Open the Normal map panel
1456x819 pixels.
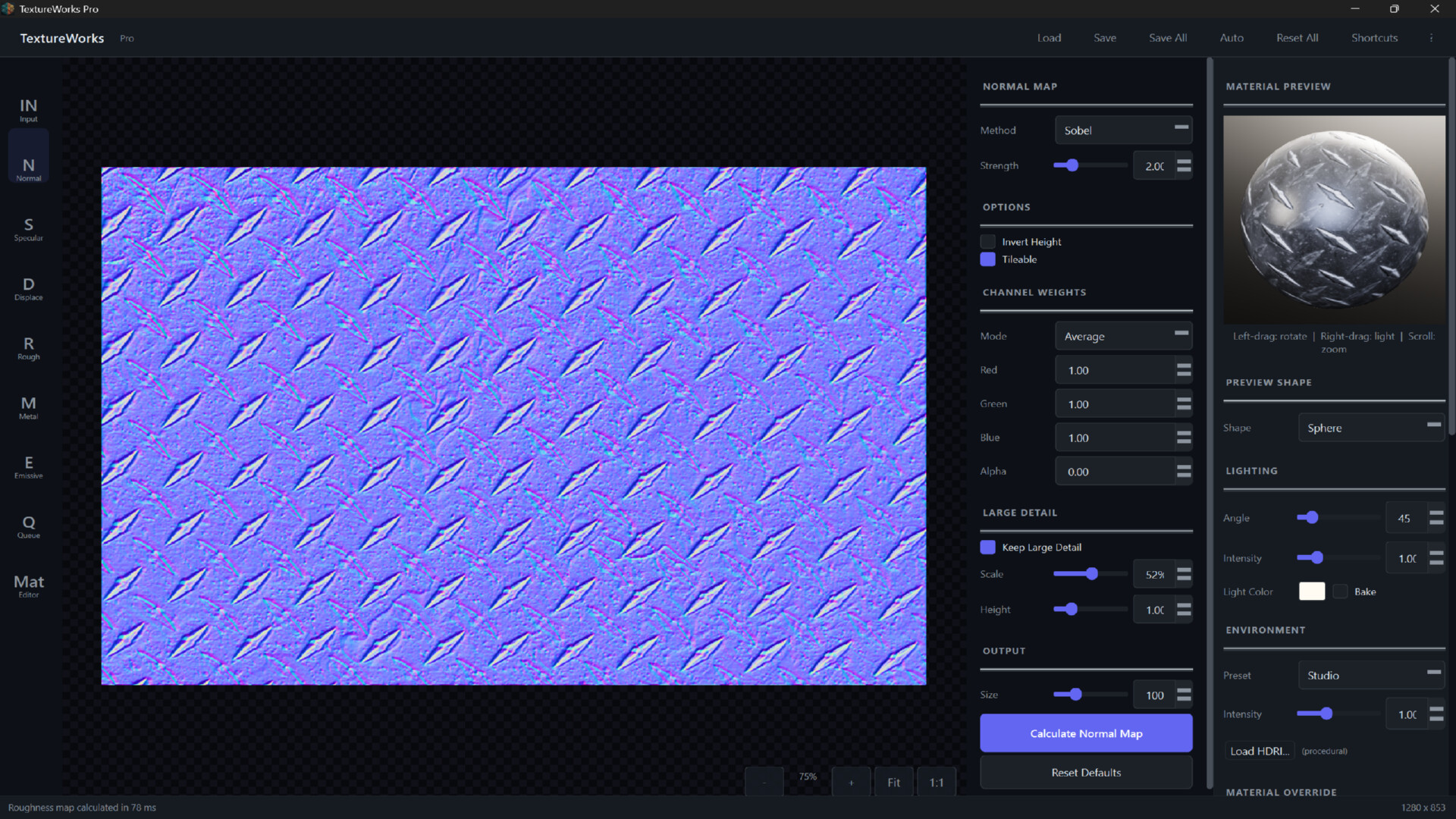[28, 168]
